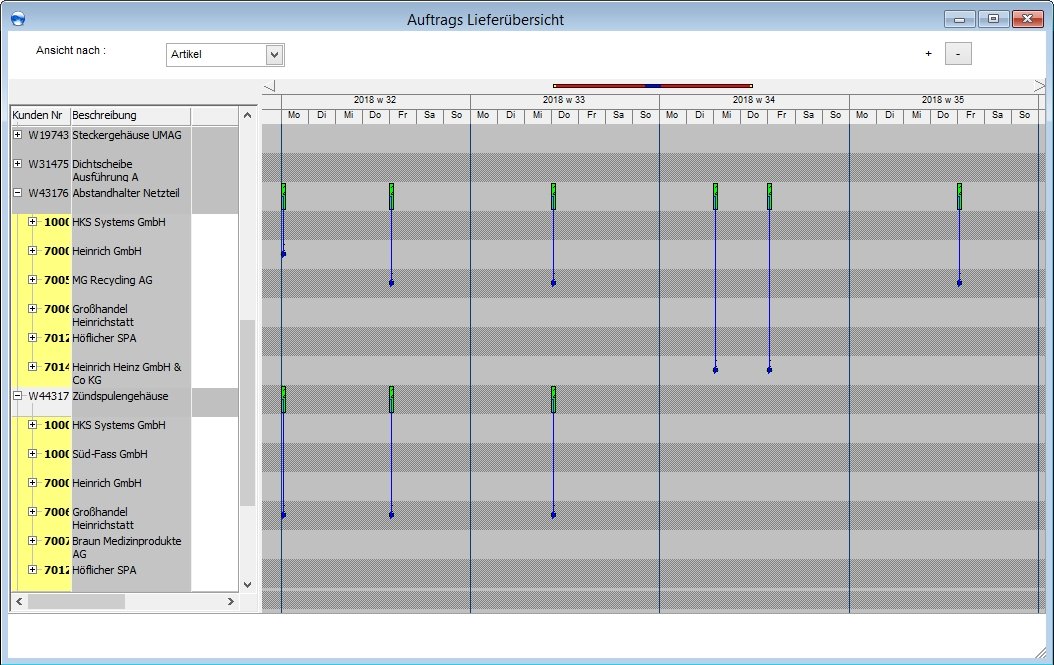Expand the Braun Medizinprodukte AG row
The image size is (1054, 665).
coord(32,540)
